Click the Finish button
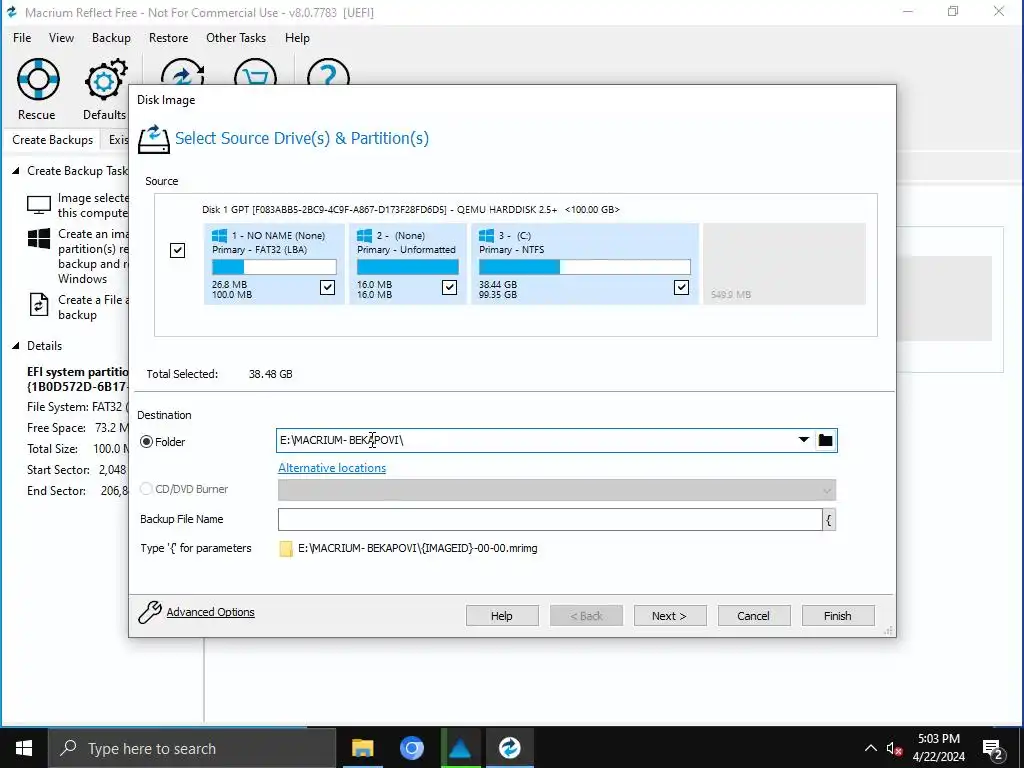 click(x=837, y=616)
